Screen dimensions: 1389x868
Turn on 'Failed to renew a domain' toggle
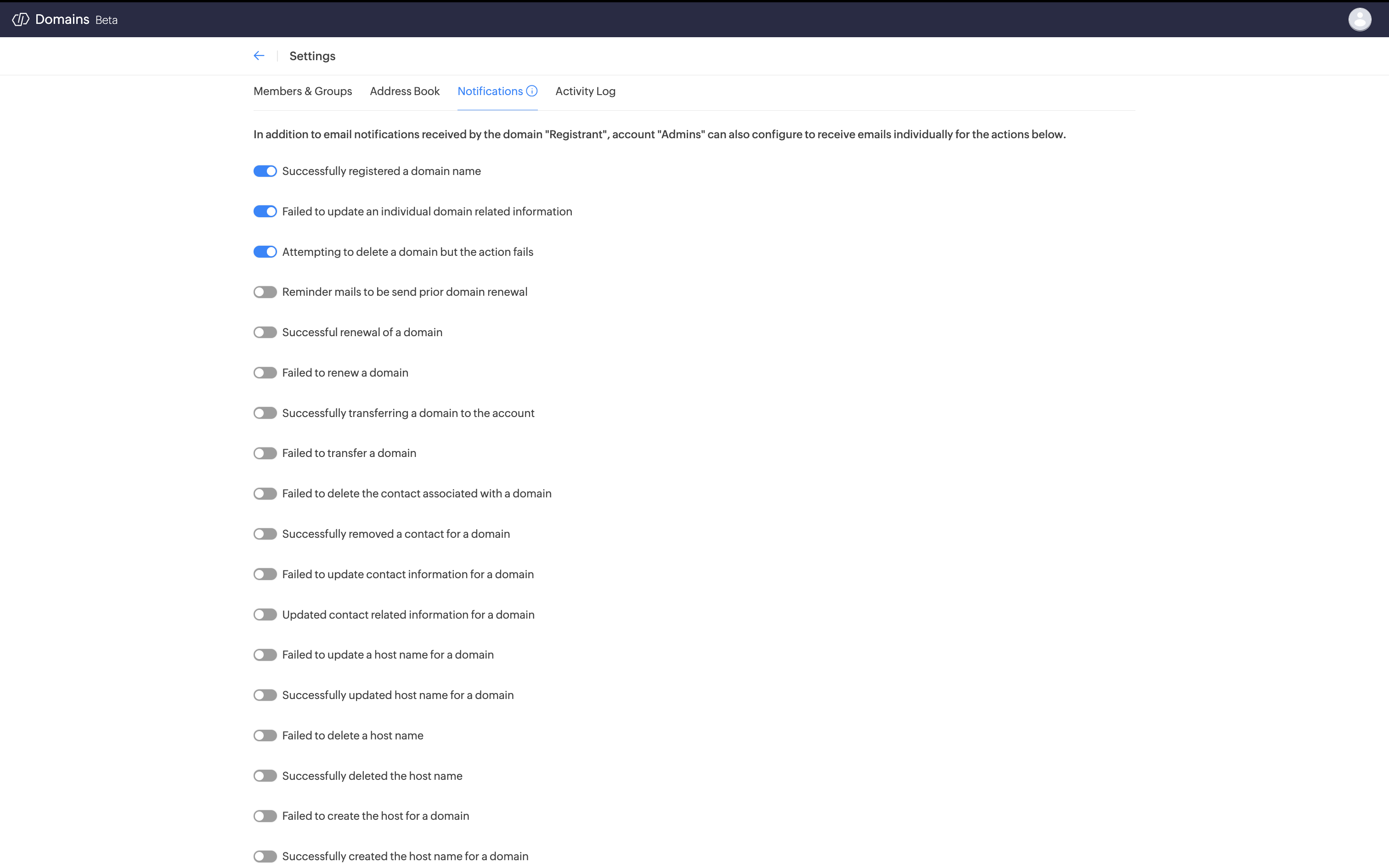[265, 372]
